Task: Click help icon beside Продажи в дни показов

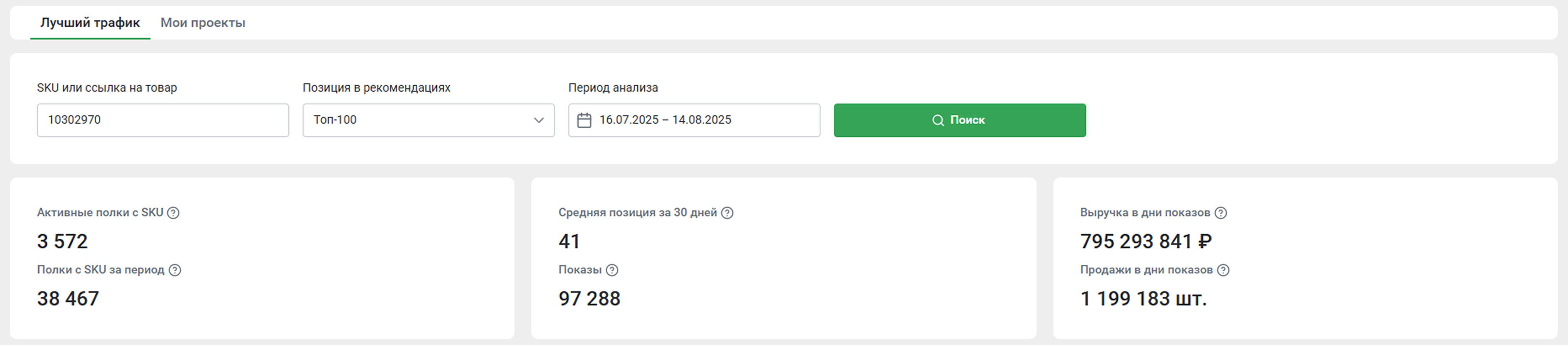Action: click(1223, 270)
